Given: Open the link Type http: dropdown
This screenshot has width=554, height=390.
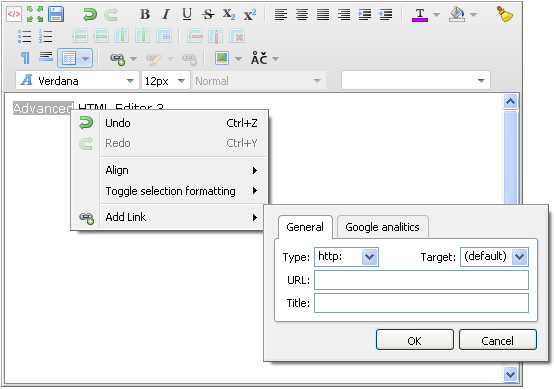Looking at the screenshot, I should point(346,257).
